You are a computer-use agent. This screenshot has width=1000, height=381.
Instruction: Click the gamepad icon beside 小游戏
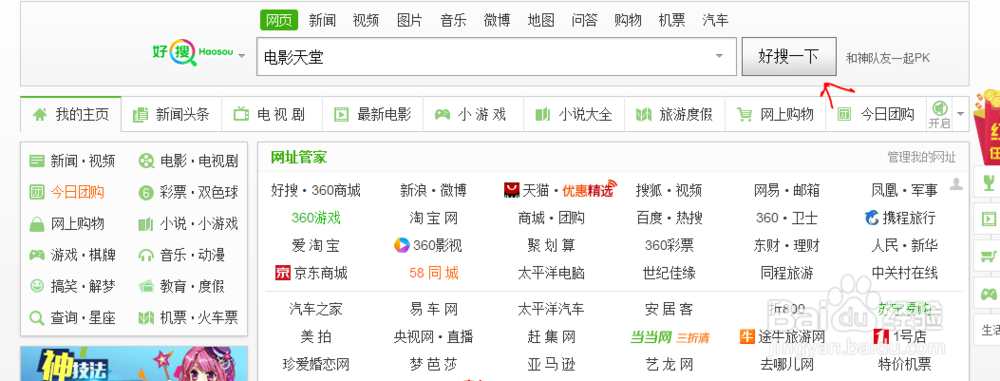(442, 115)
